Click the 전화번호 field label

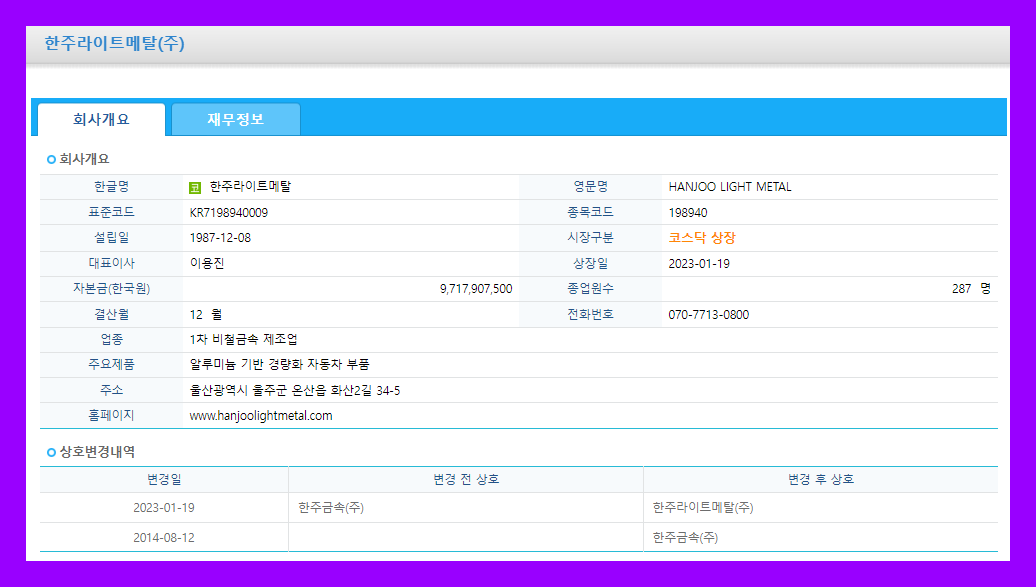(590, 315)
